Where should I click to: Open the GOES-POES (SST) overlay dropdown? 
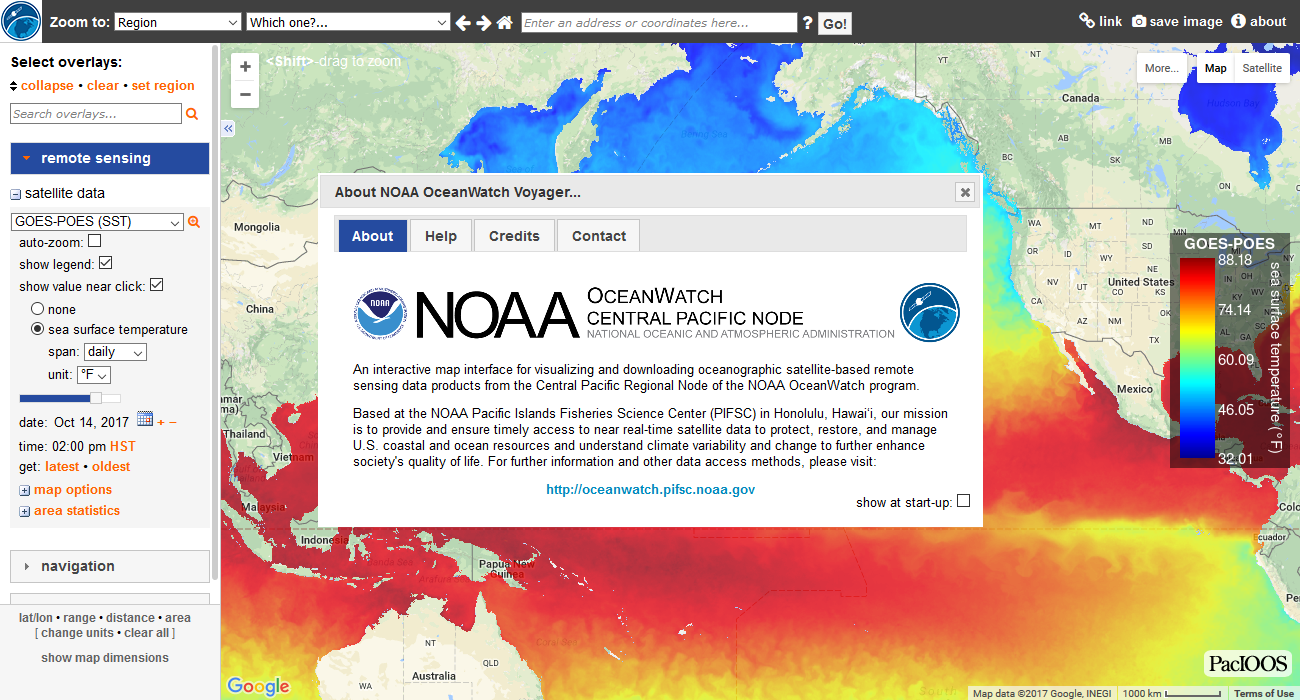[x=97, y=222]
